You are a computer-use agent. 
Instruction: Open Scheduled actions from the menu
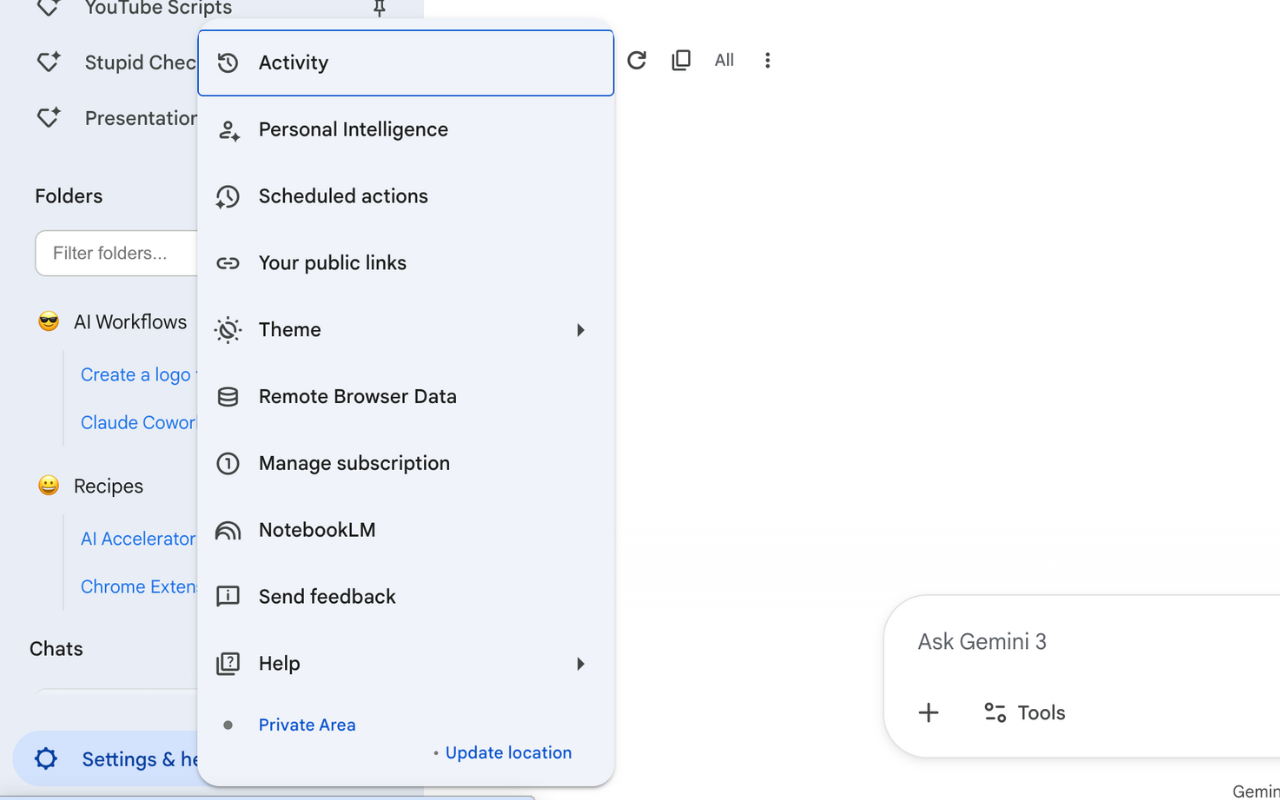(343, 196)
